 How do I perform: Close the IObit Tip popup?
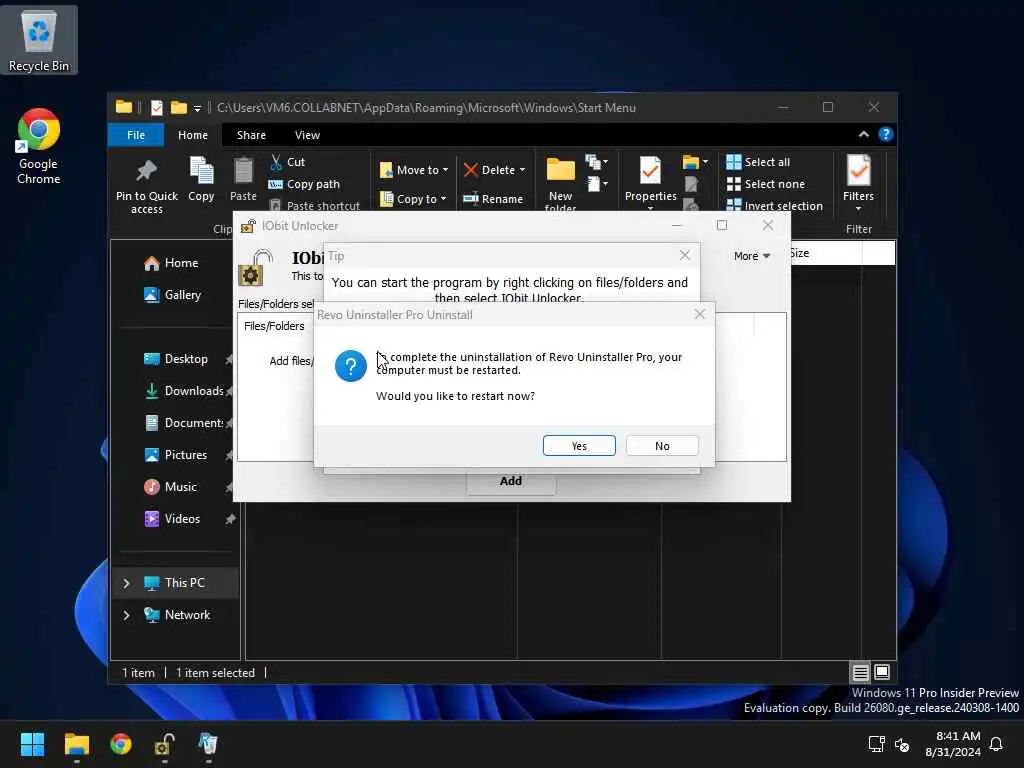[684, 255]
